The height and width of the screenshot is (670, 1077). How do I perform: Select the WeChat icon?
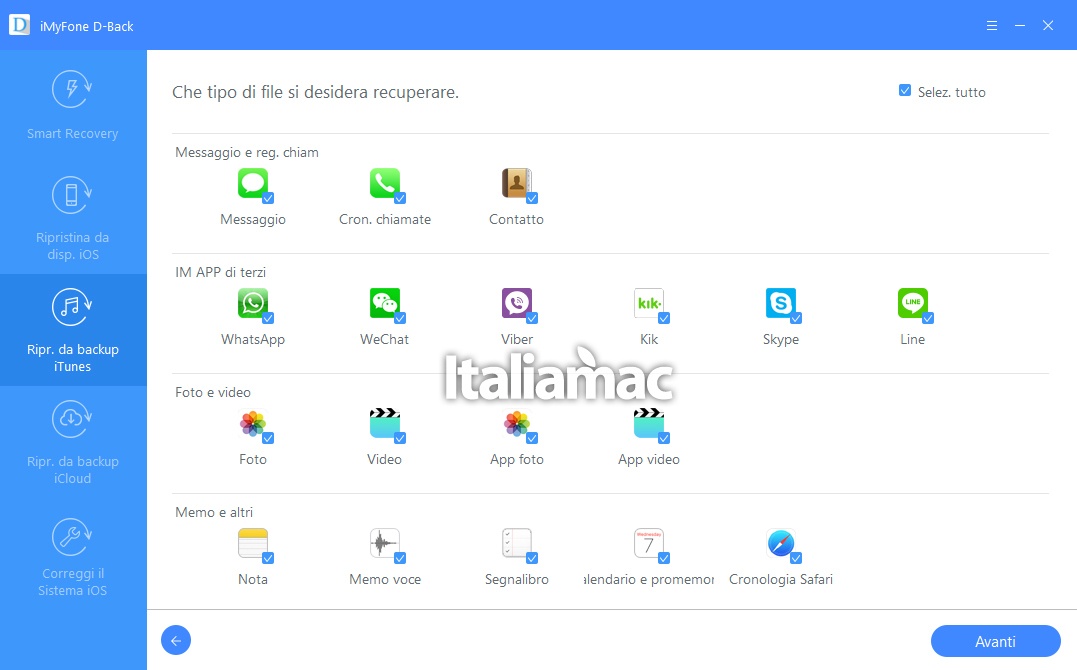pos(385,303)
